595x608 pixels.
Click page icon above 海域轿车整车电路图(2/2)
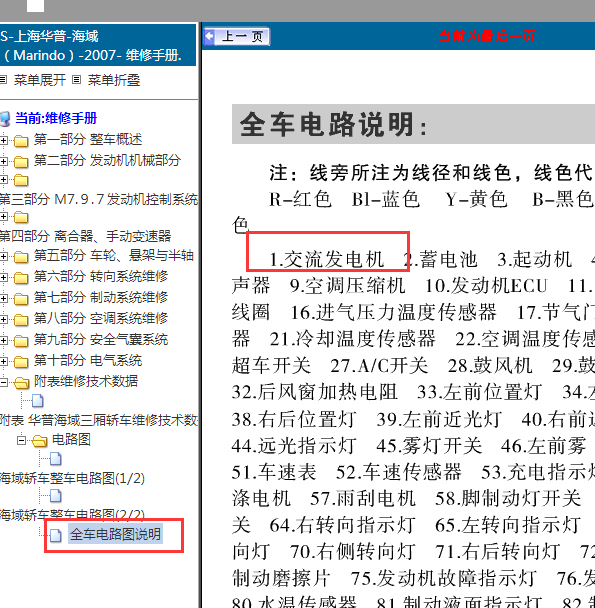pyautogui.click(x=55, y=496)
